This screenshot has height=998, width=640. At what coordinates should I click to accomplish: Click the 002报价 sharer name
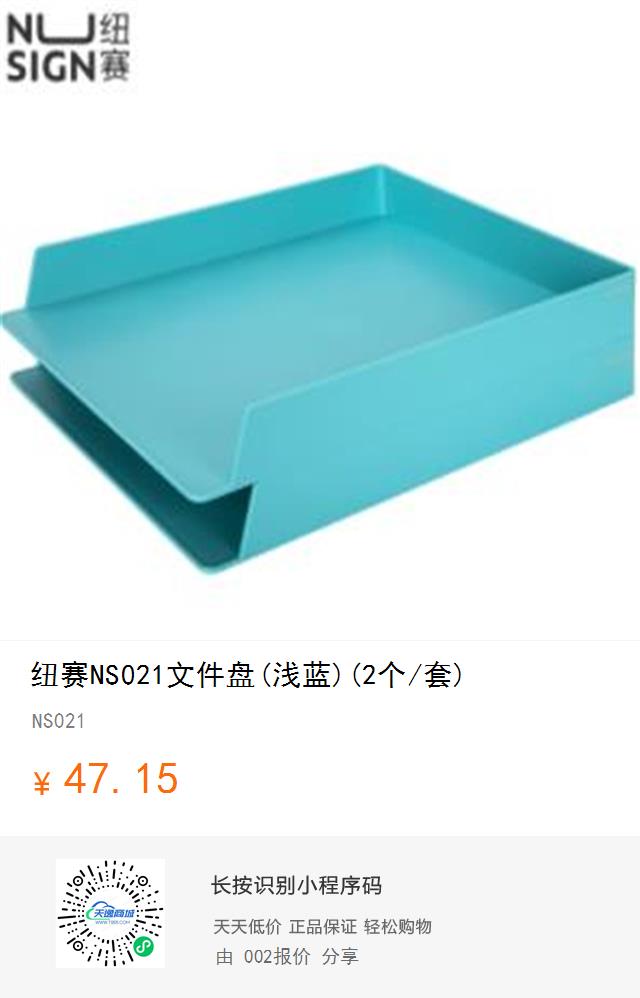(x=277, y=956)
